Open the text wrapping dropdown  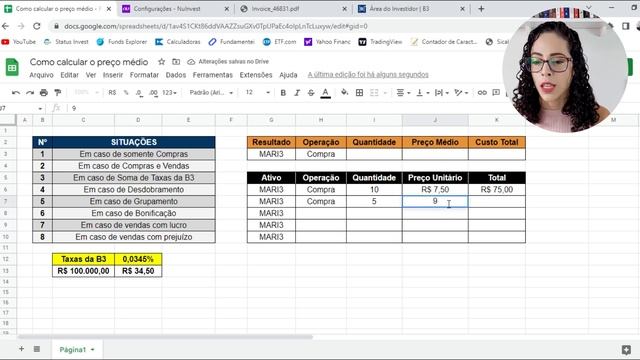(x=441, y=93)
